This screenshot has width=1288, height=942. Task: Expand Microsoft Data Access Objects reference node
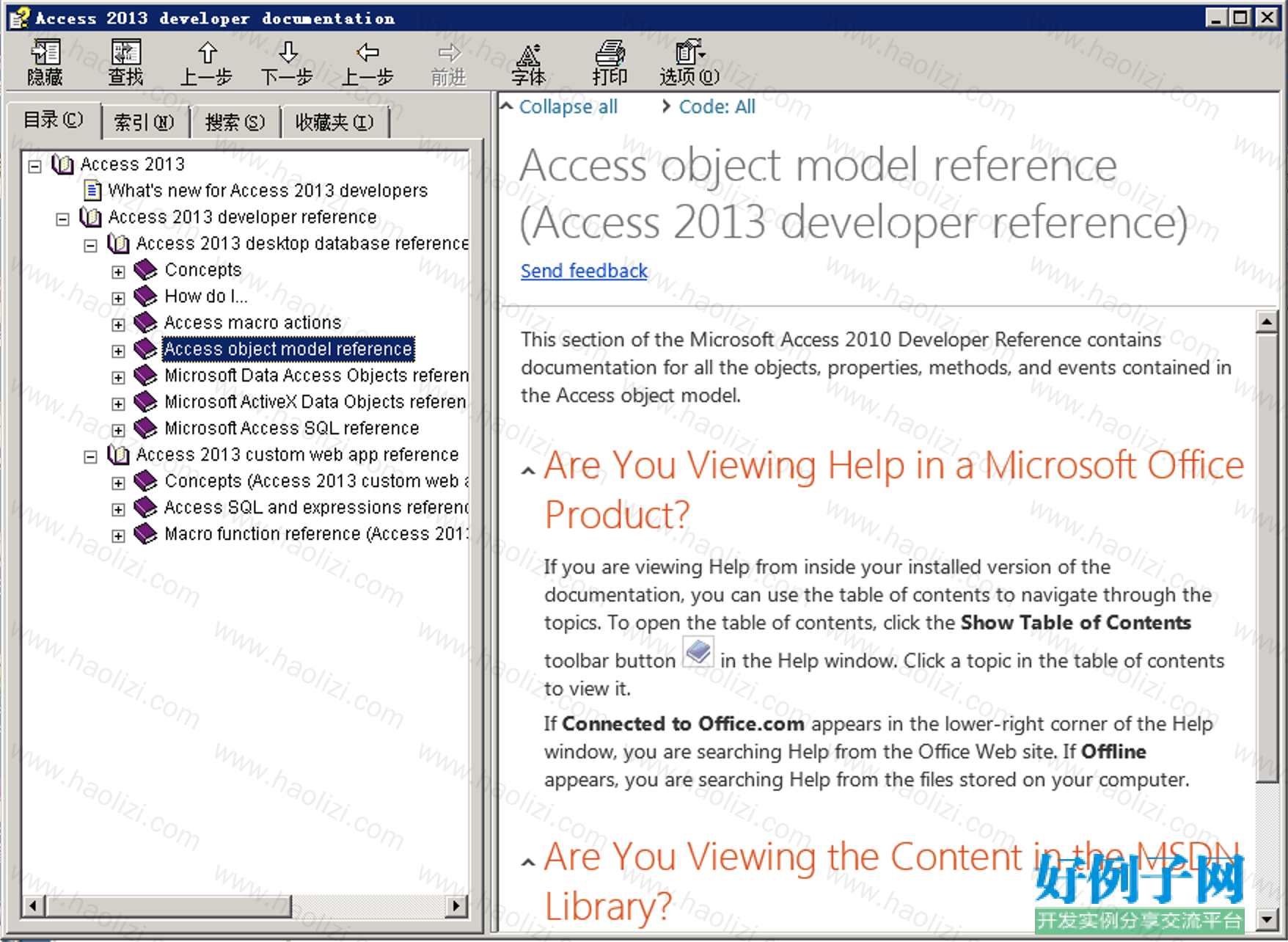coord(118,378)
